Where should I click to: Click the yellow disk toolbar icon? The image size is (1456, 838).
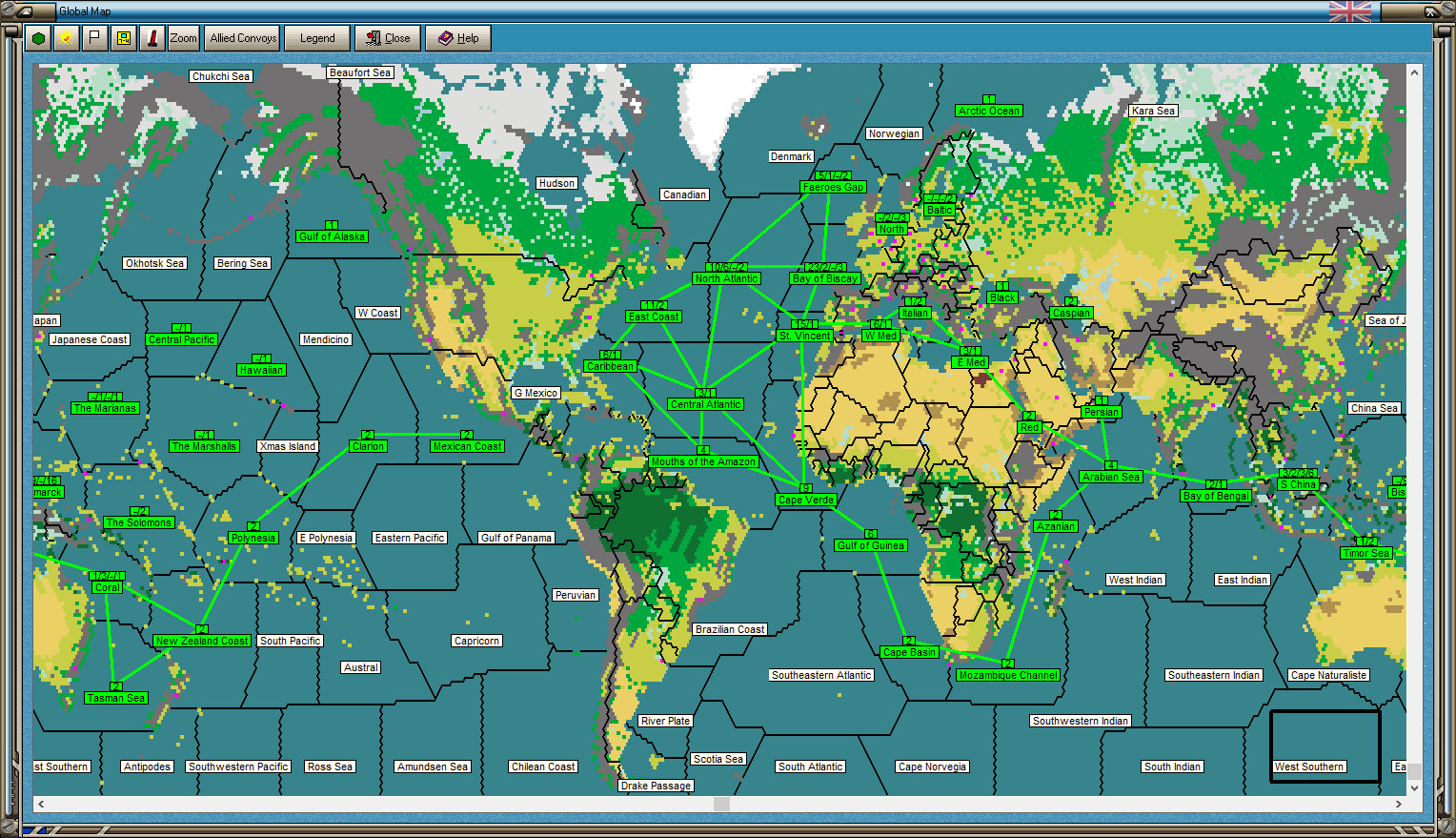(x=123, y=38)
